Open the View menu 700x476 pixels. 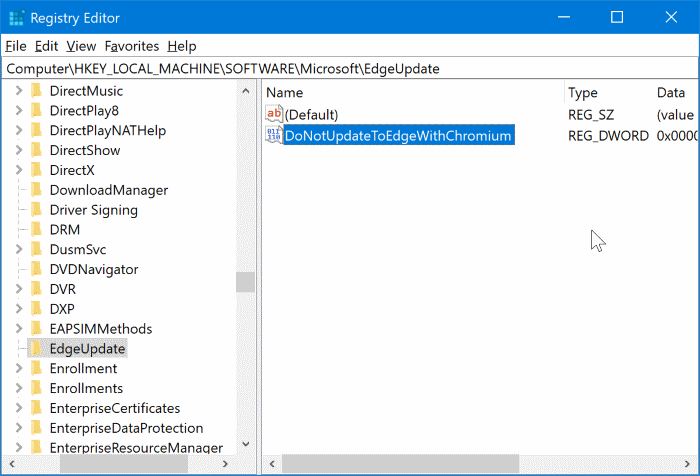(81, 46)
